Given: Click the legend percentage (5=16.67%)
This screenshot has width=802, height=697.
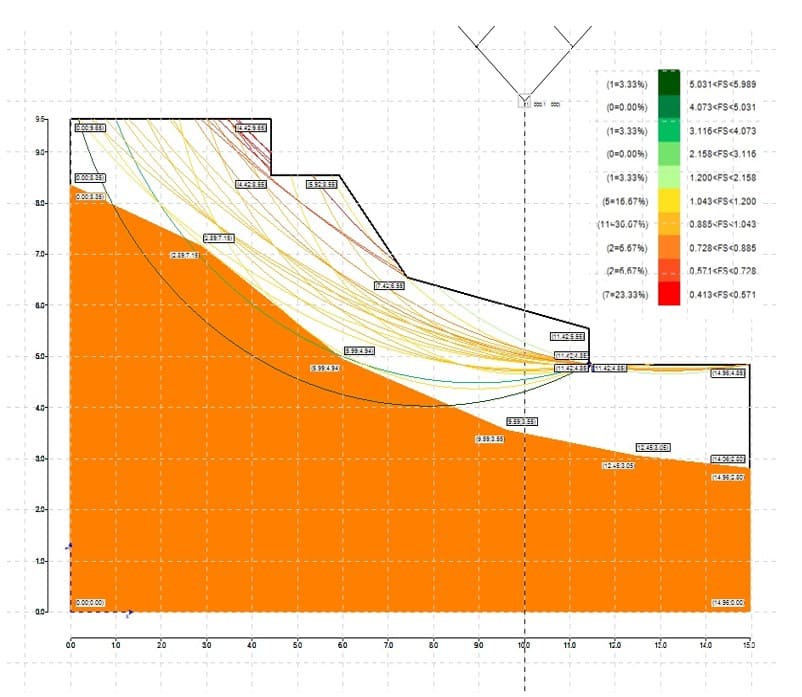Looking at the screenshot, I should (625, 201).
